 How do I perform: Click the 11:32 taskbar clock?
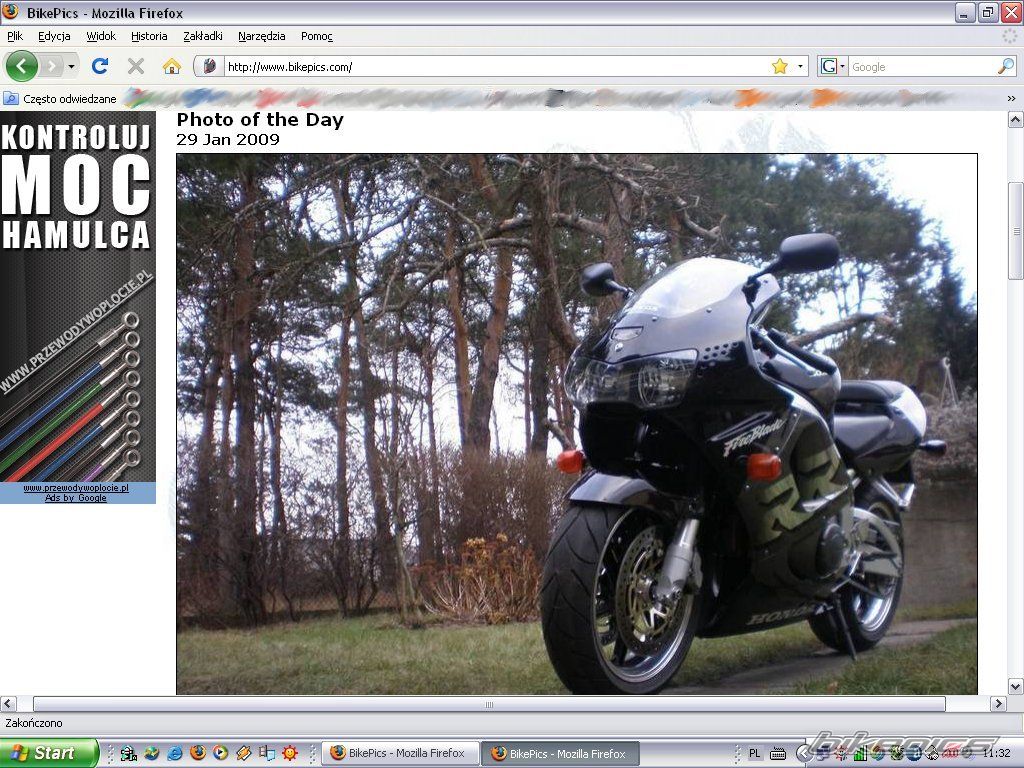[x=997, y=754]
